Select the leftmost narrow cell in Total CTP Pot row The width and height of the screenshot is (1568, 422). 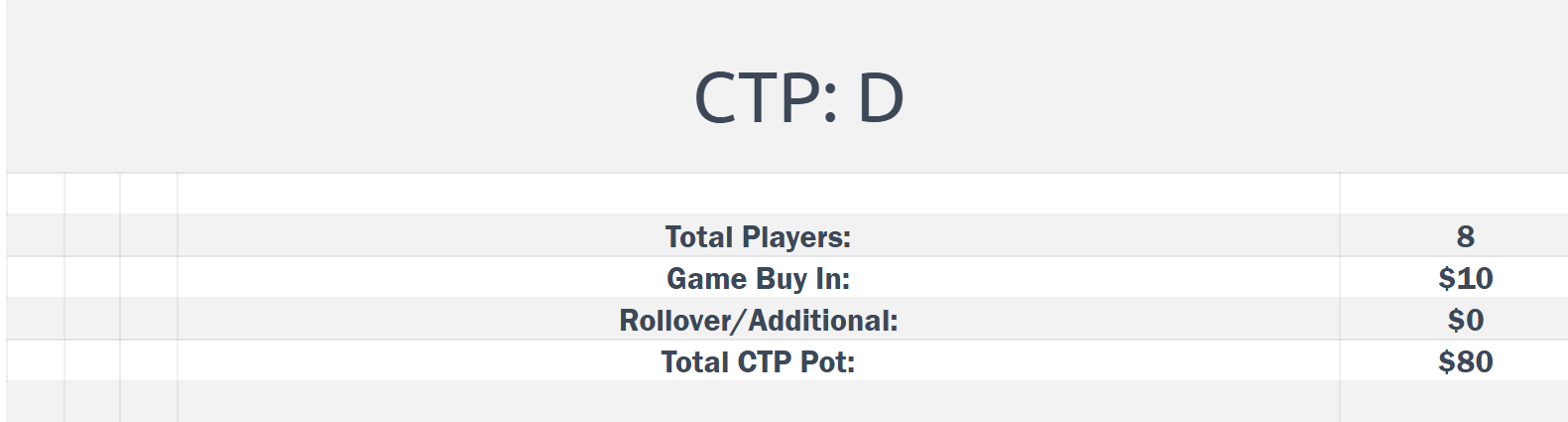point(36,361)
